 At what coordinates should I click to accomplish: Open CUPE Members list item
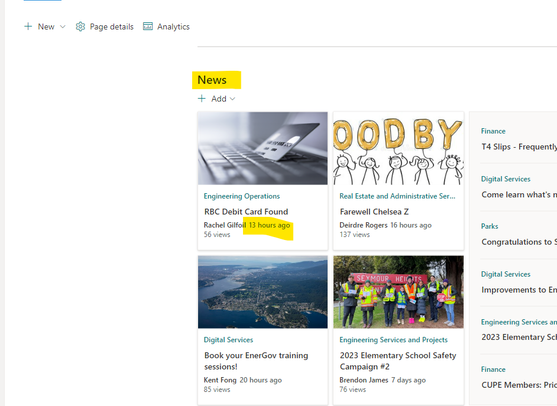tap(519, 385)
